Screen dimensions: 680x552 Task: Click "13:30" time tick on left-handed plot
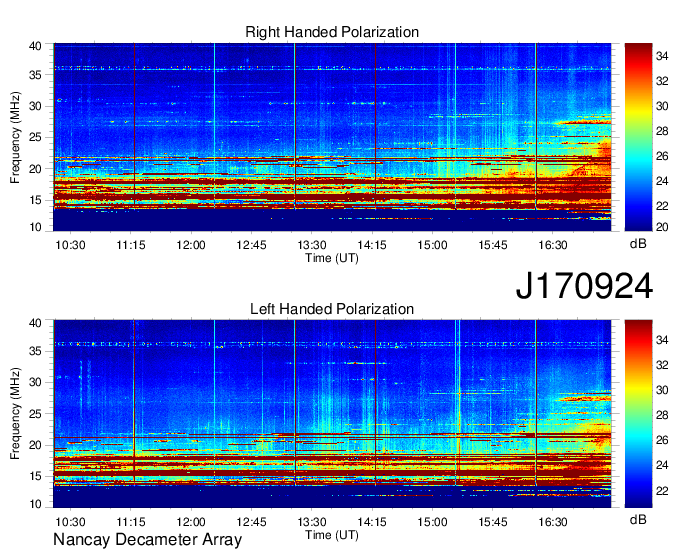tap(311, 522)
